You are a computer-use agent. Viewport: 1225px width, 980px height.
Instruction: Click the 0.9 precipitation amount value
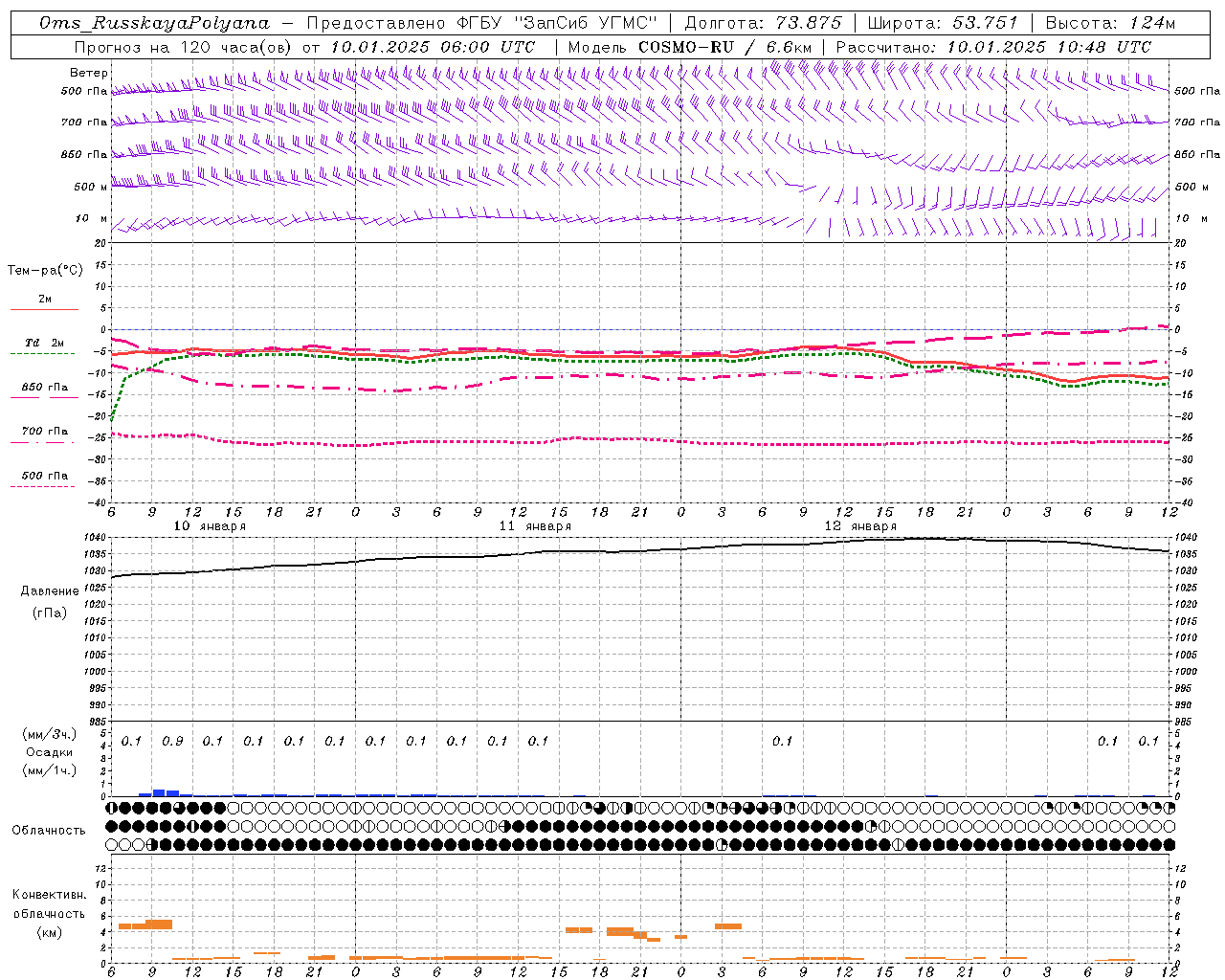point(172,741)
